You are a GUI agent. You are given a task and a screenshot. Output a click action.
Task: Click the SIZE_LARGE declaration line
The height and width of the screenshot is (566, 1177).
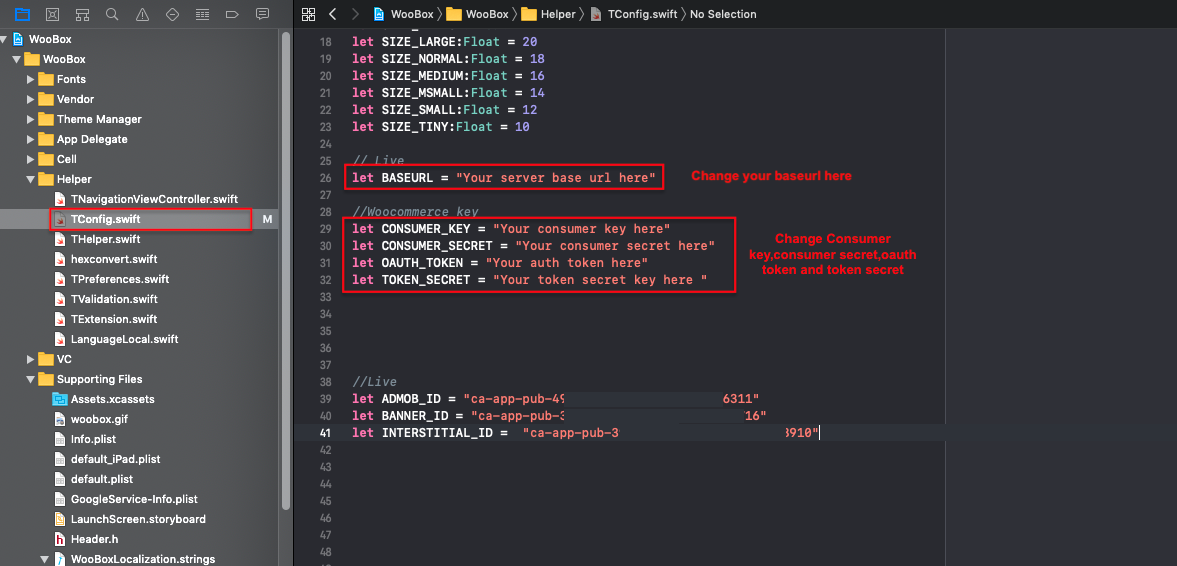click(x=444, y=42)
